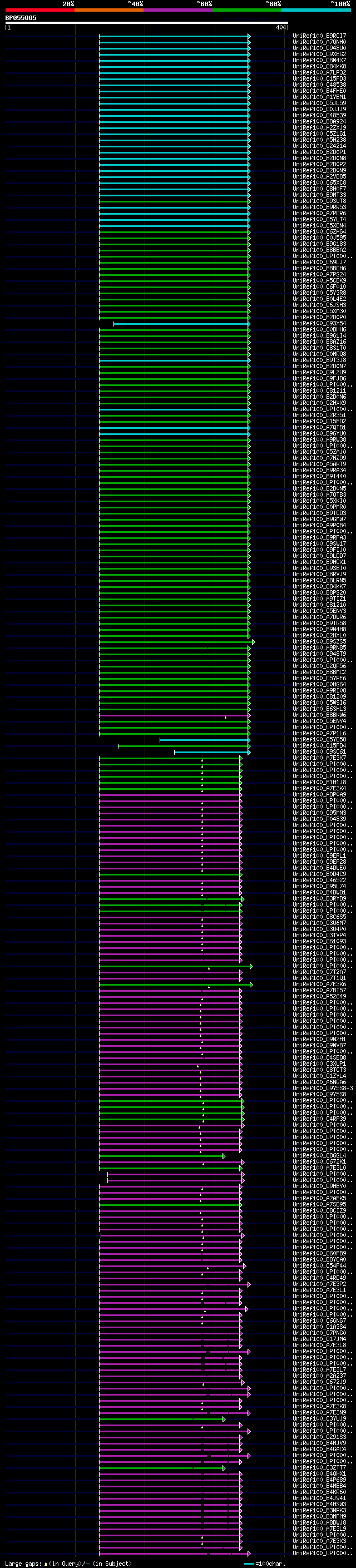Click hit label UniRef100_B9GYU0

coord(319,433)
